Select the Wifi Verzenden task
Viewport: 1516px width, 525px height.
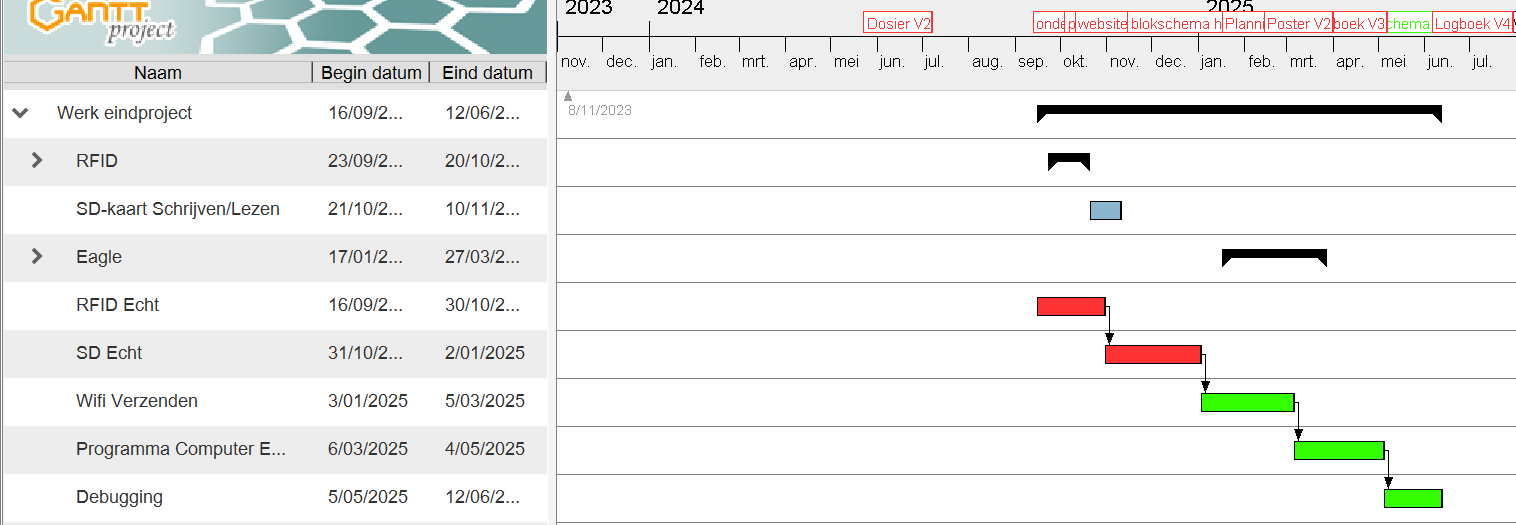coord(137,401)
